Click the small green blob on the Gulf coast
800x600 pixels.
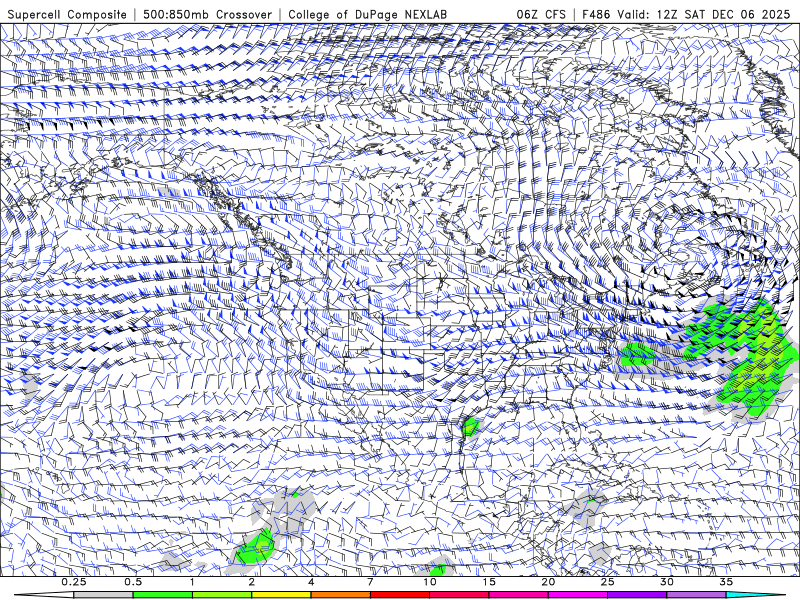tap(470, 427)
